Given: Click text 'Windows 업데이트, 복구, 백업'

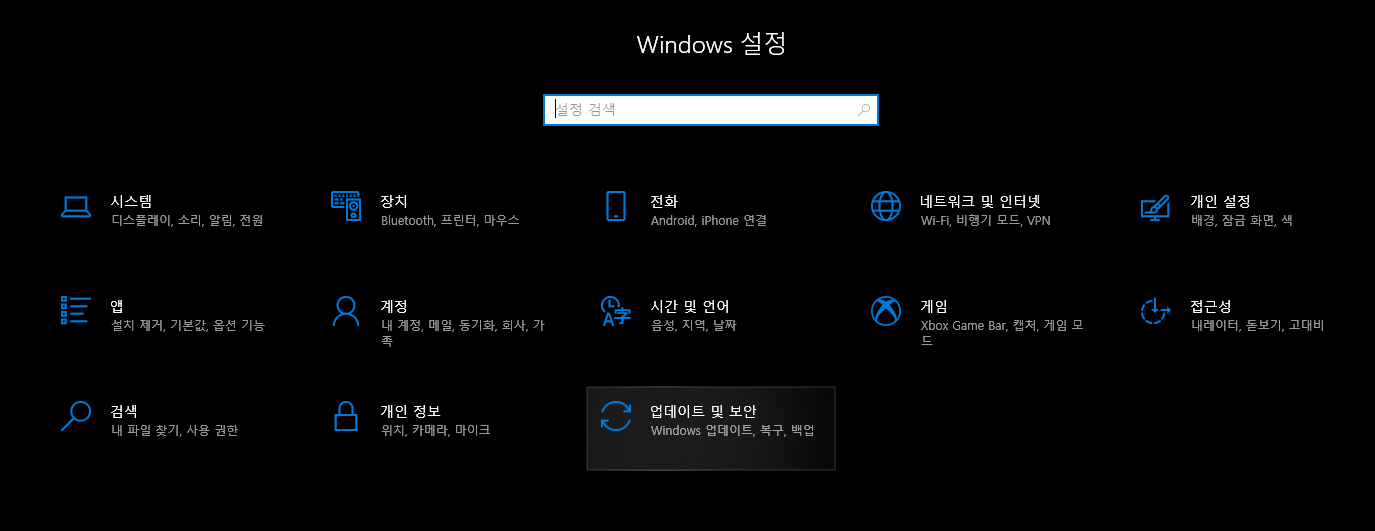Looking at the screenshot, I should [x=733, y=430].
